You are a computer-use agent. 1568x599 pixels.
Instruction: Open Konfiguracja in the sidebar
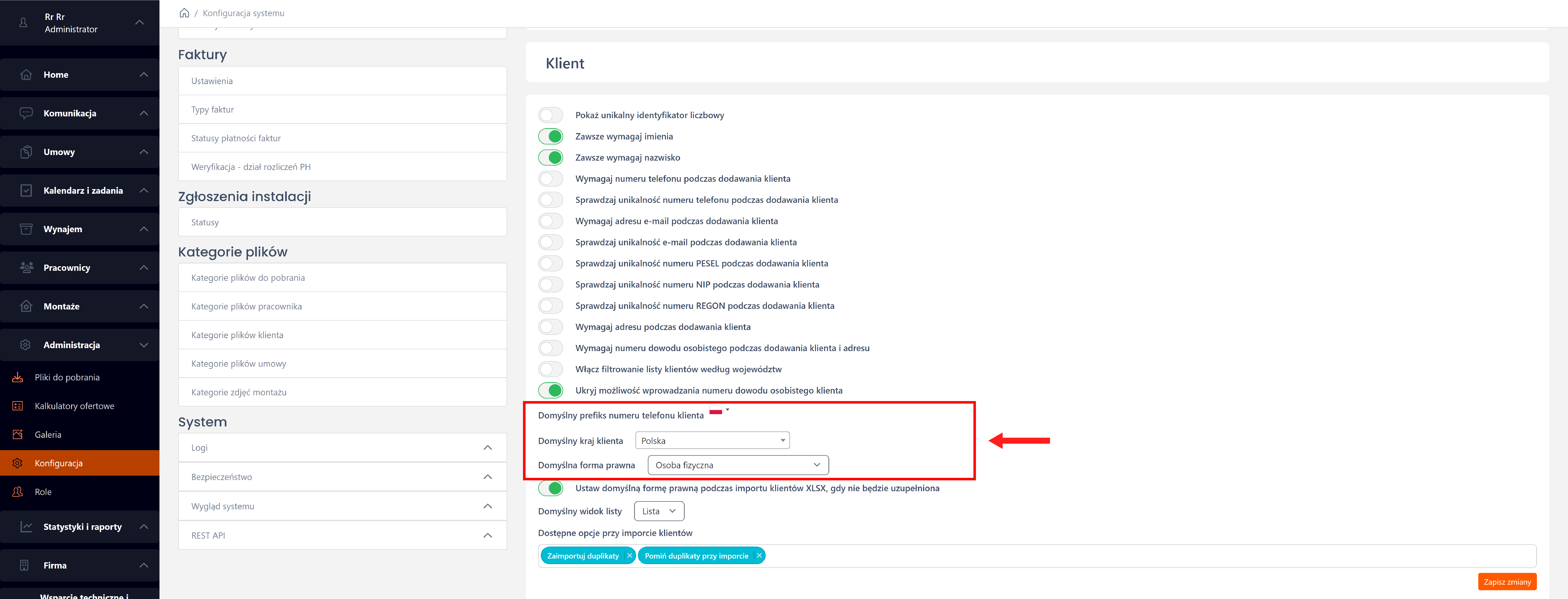(x=58, y=463)
